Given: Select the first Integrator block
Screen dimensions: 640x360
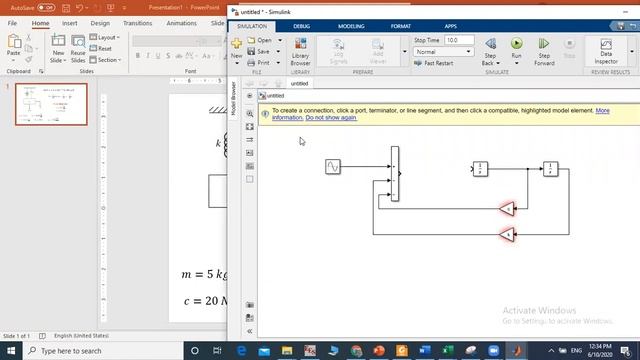Looking at the screenshot, I should point(480,169).
